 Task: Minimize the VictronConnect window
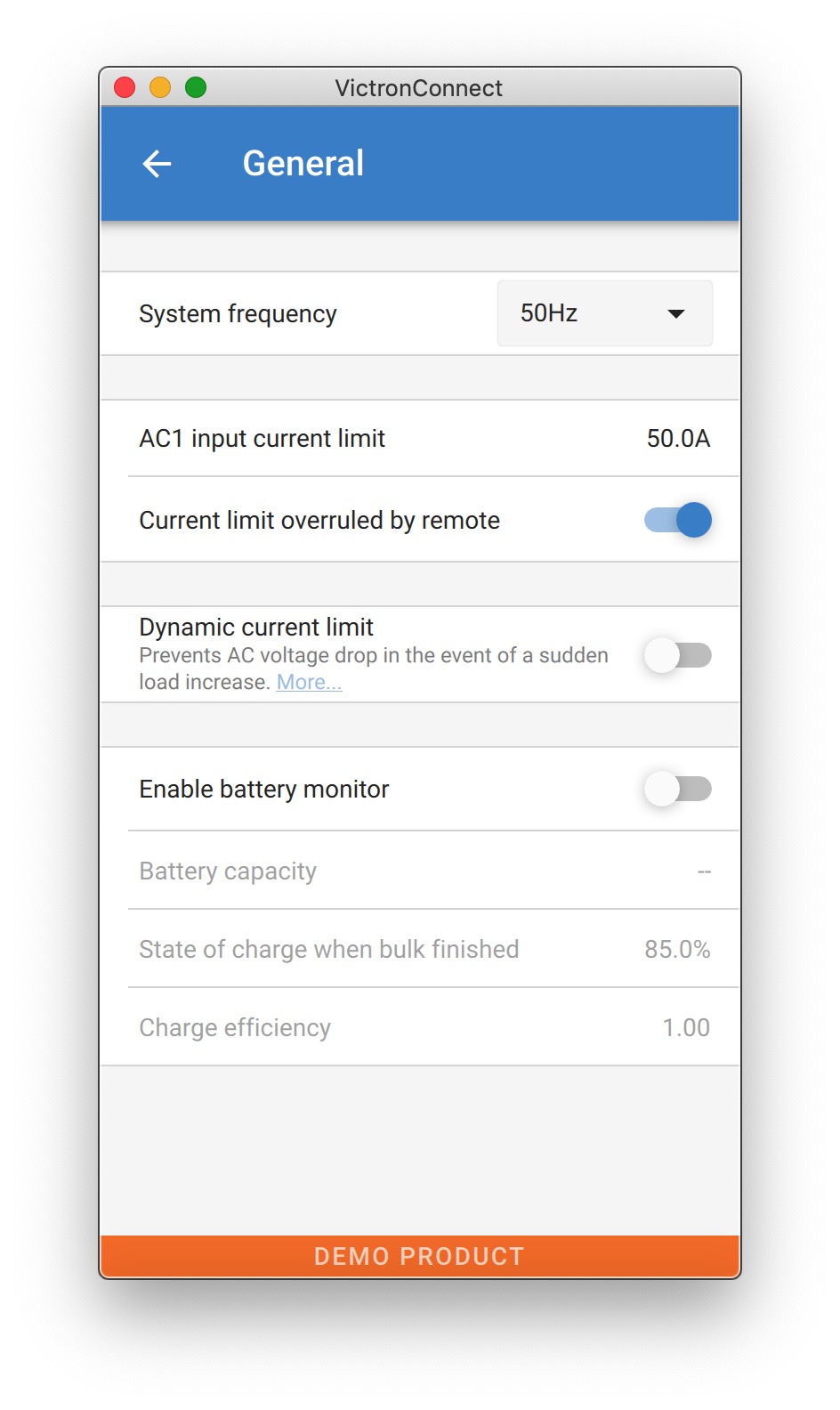tap(160, 87)
